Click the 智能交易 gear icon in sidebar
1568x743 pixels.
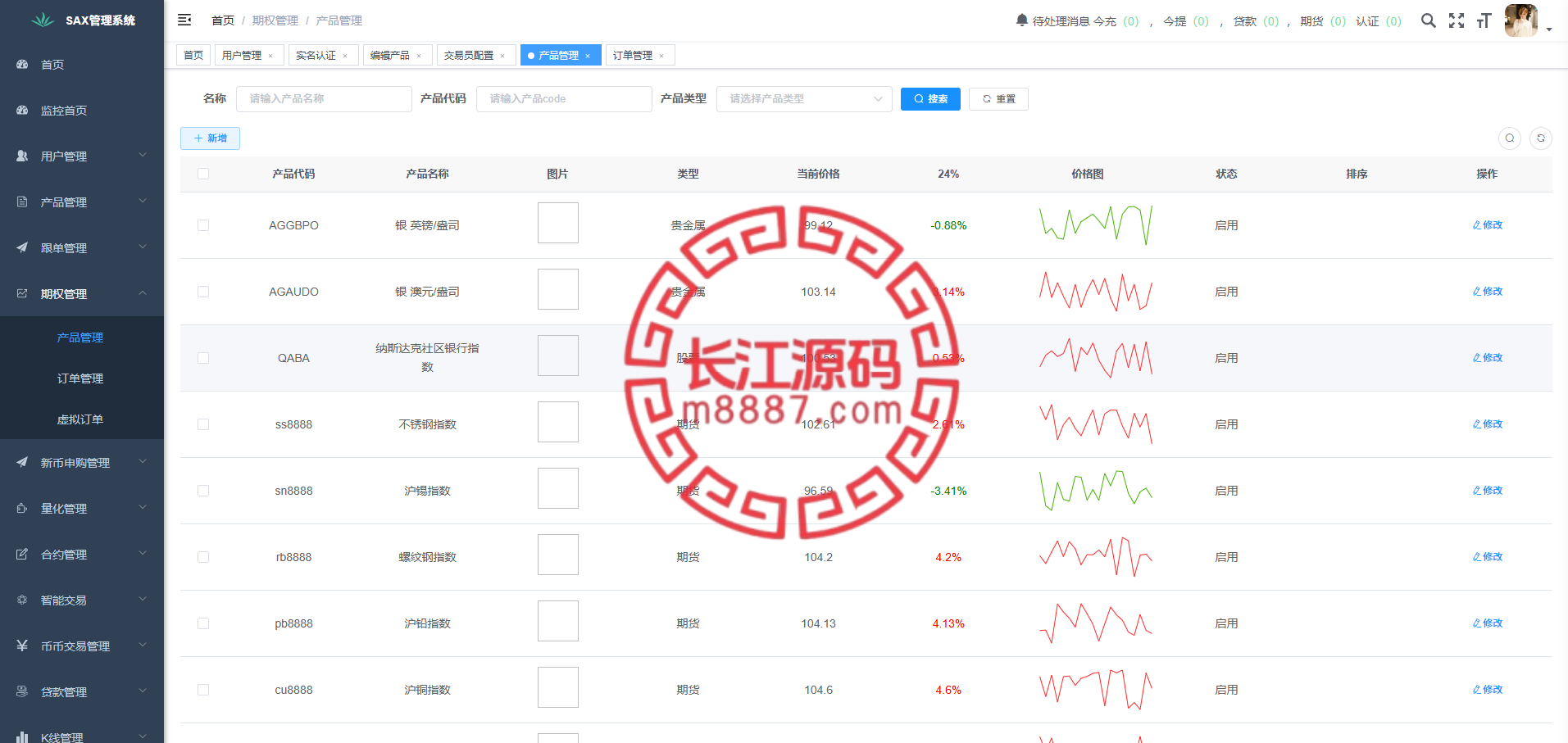22,600
